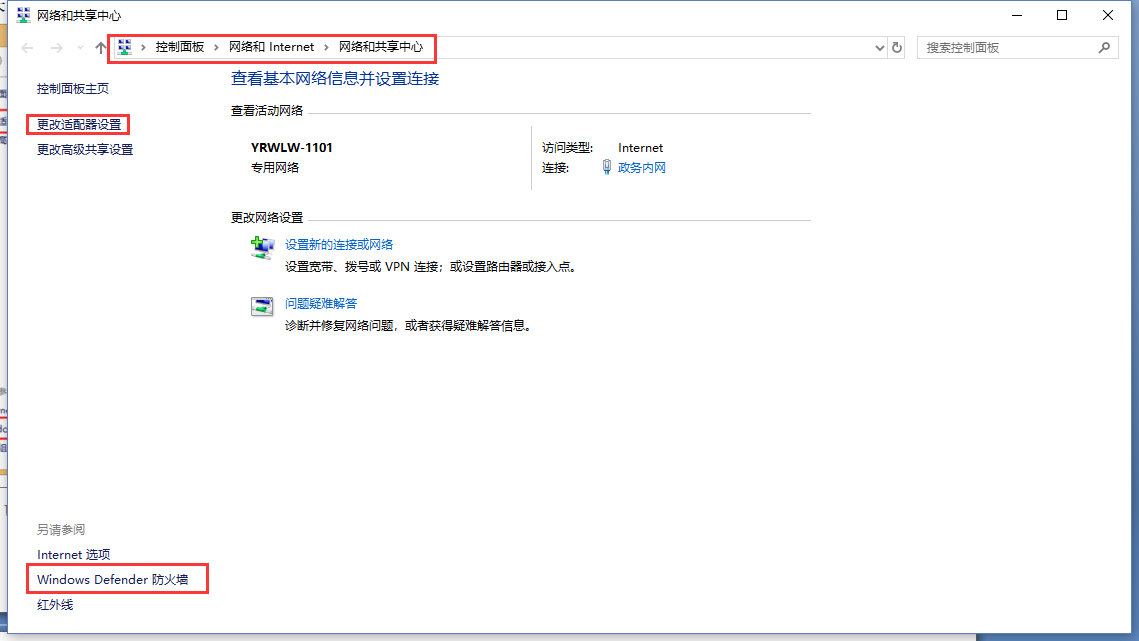The width and height of the screenshot is (1139, 641).
Task: Navigate to 控制面板 in the breadcrumb
Action: coord(179,47)
